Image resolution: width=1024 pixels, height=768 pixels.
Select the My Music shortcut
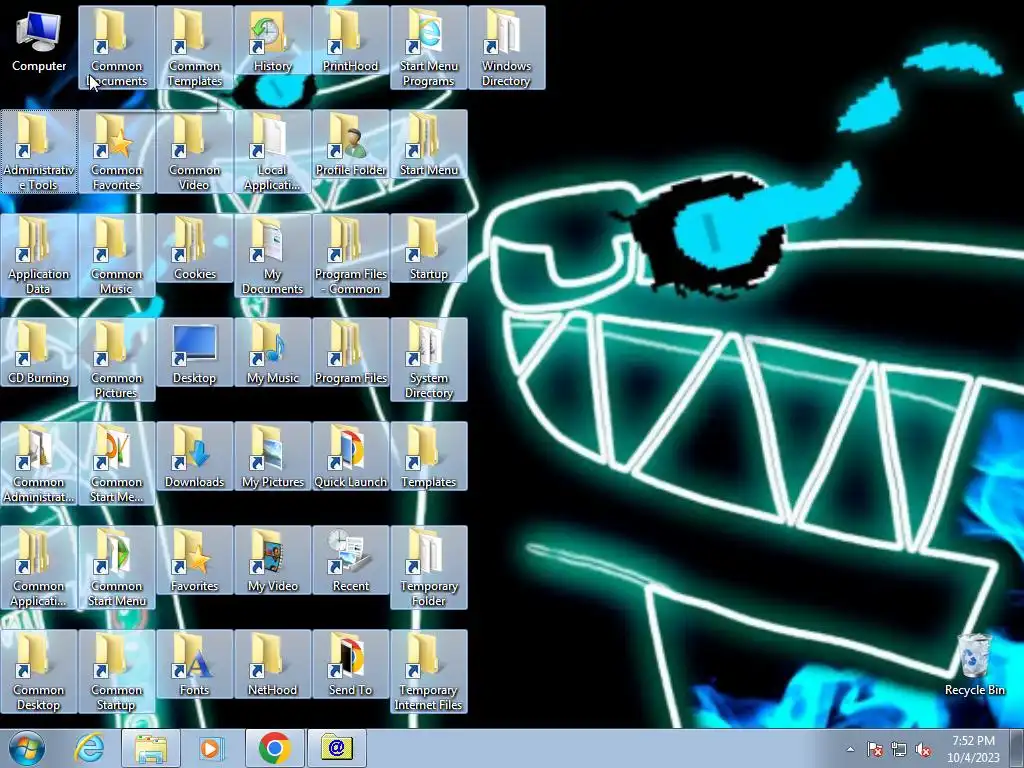(272, 353)
